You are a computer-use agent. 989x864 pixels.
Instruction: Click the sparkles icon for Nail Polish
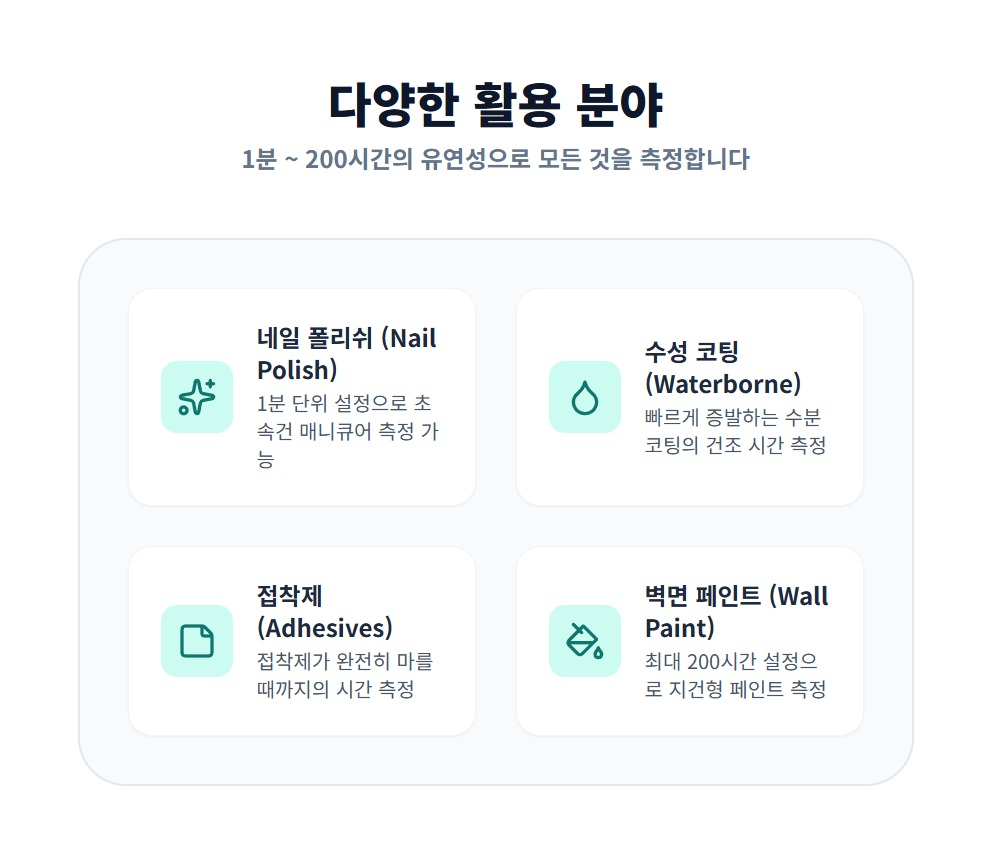[x=197, y=397]
